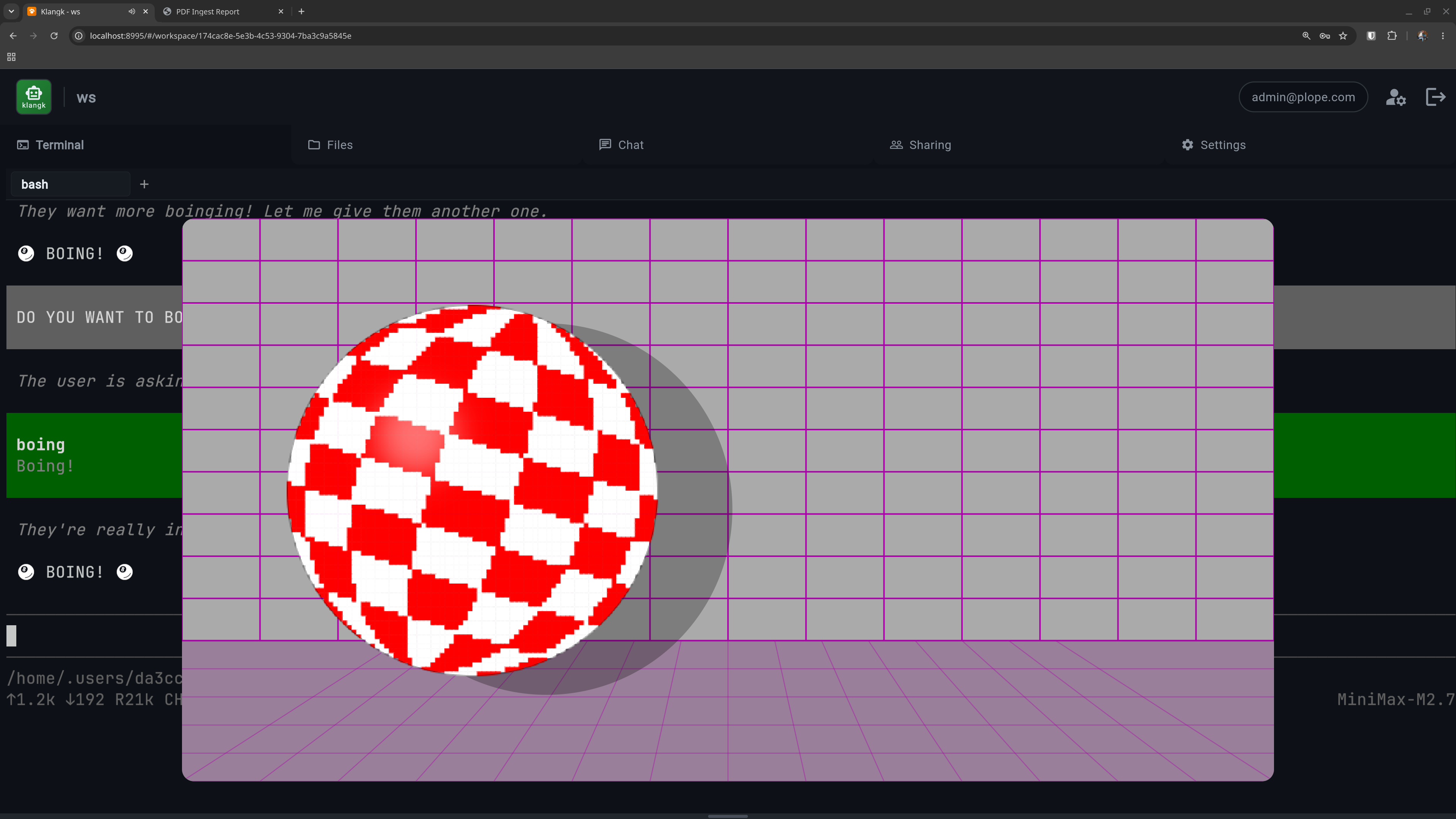Open a new browser tab
Screen dimensions: 1456x819
point(301,11)
